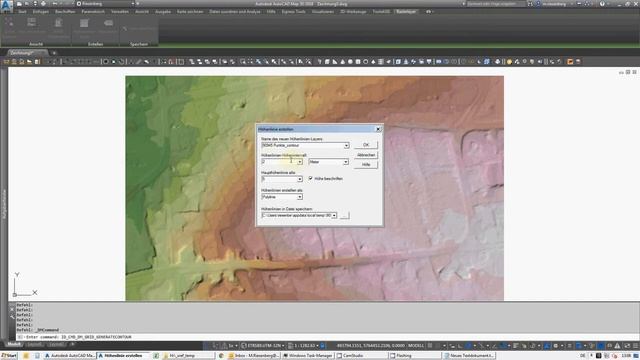Switch to the Layout1 tab

click(35, 345)
